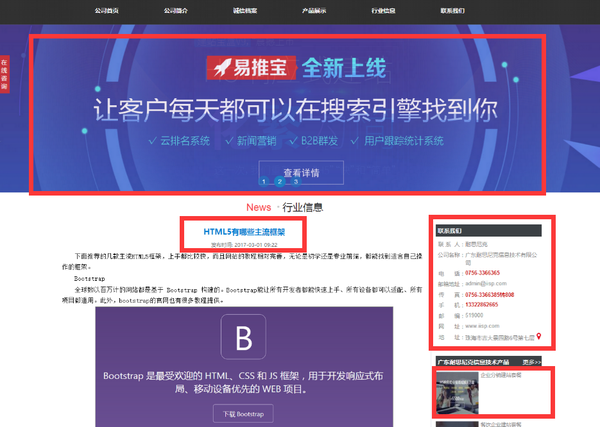This screenshot has width=600, height=427.
Task: Open the 企业分销建站套餐 product title link
Action: point(501,375)
